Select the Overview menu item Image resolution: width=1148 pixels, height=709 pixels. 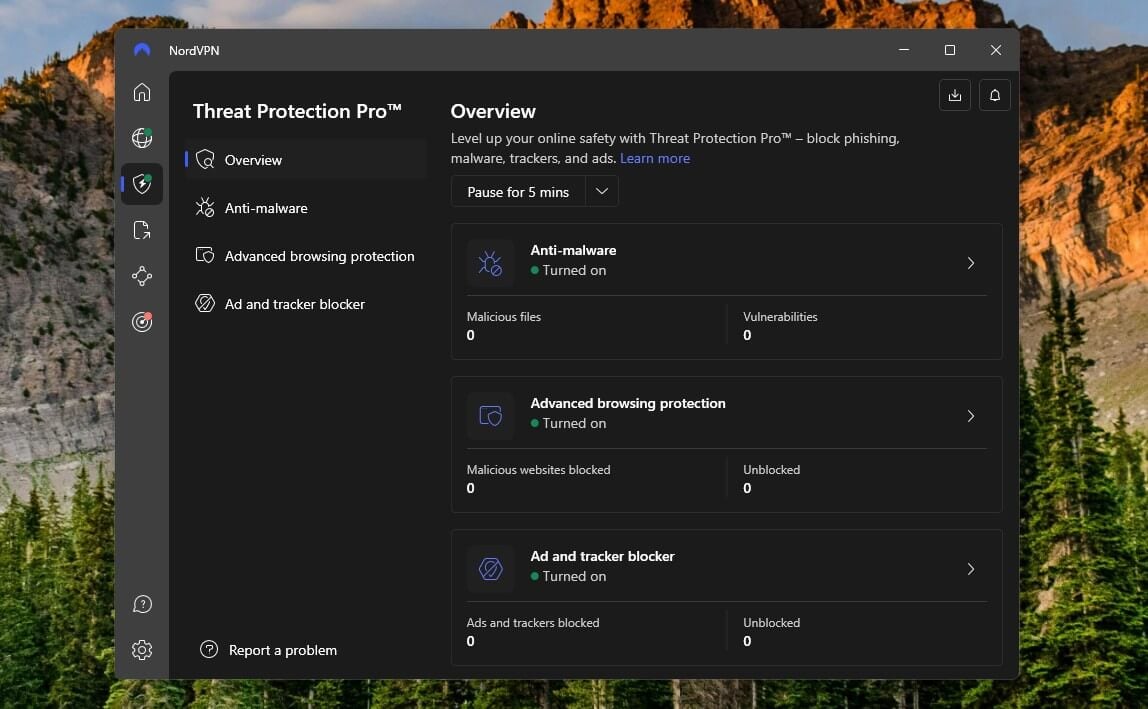(306, 160)
